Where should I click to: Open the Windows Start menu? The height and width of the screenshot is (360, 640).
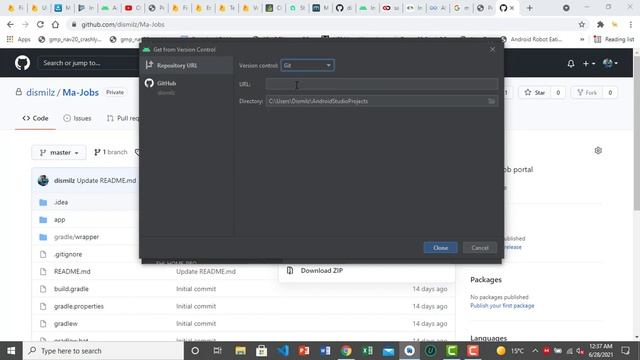(x=11, y=351)
